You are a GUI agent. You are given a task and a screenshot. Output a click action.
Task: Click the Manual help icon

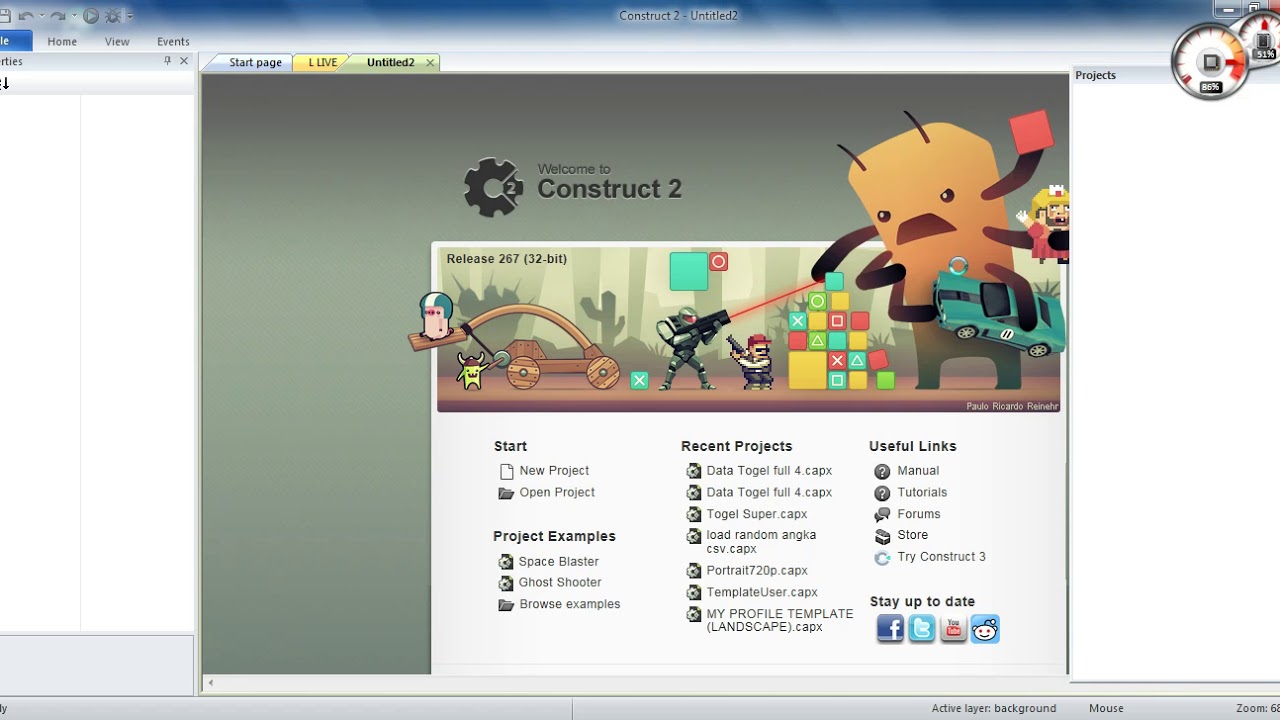tap(882, 471)
